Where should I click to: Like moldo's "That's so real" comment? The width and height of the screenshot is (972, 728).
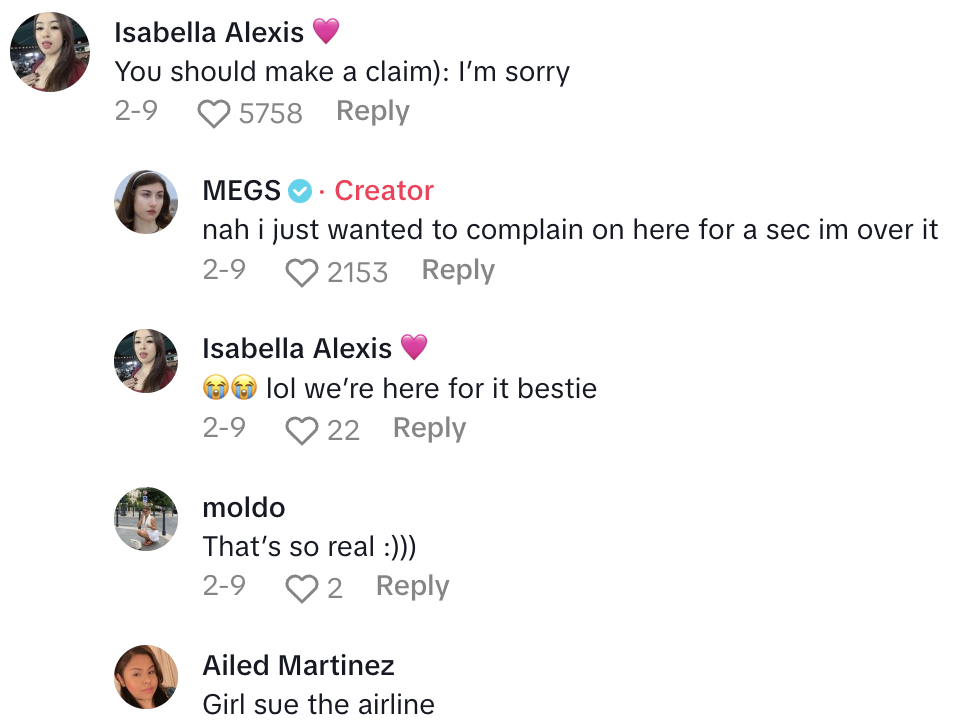tap(301, 588)
